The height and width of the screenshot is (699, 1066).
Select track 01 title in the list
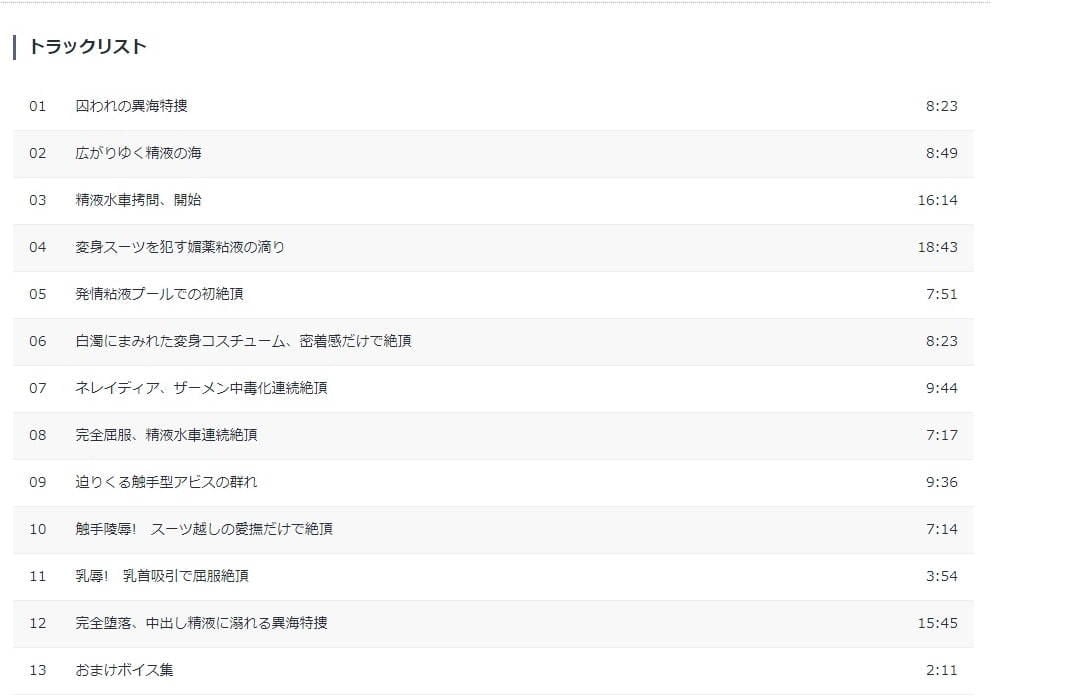click(x=131, y=106)
